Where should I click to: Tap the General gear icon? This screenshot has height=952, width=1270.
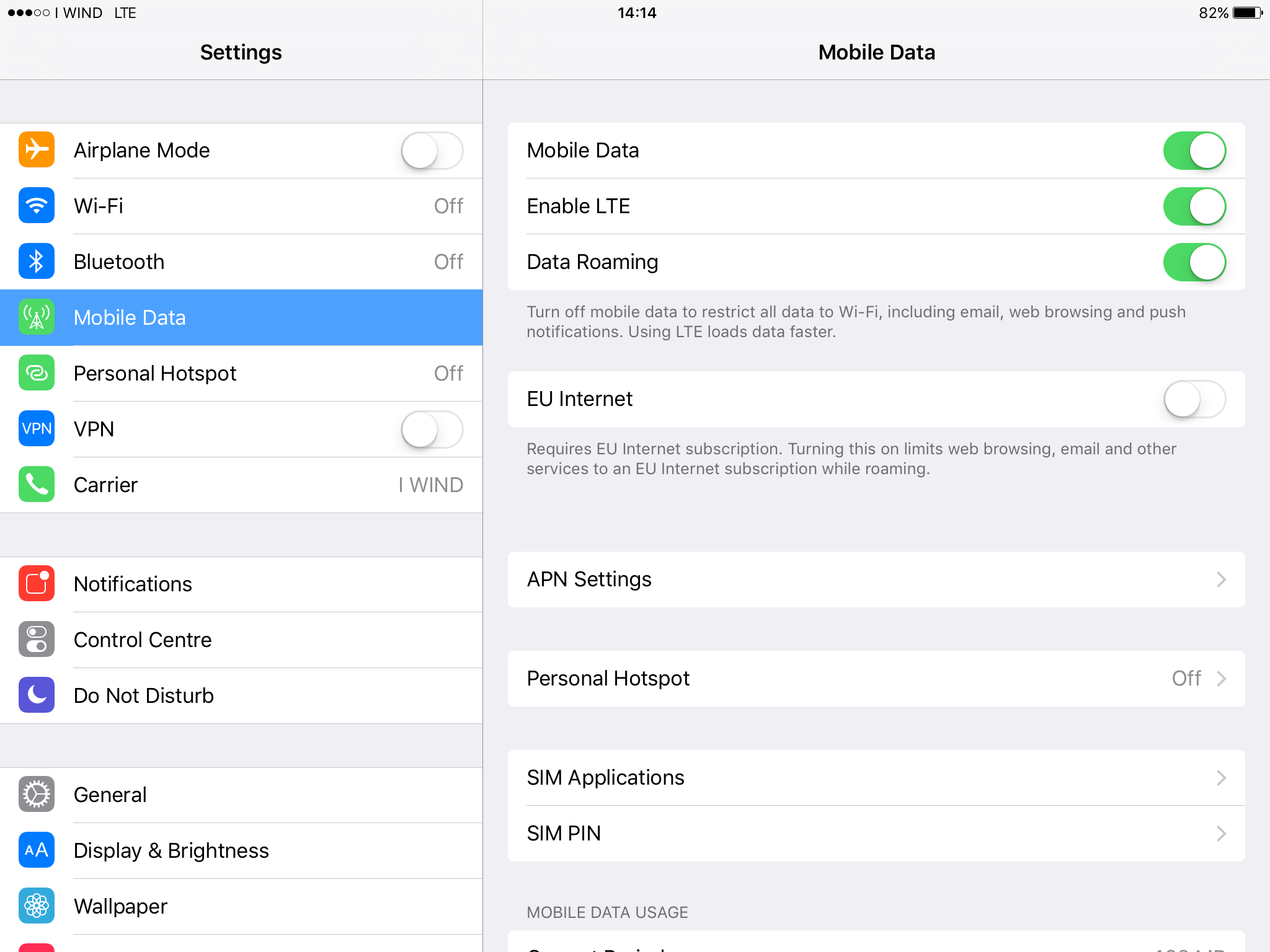37,795
